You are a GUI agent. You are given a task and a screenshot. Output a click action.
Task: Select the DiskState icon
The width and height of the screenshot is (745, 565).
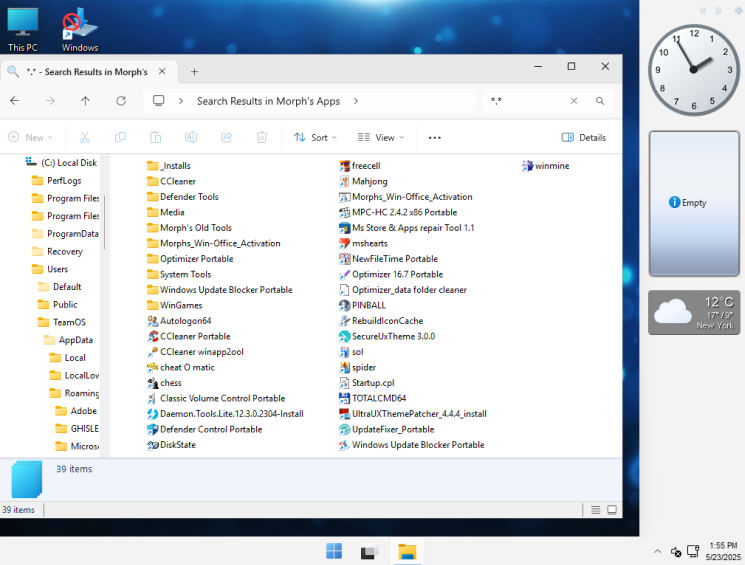pos(153,445)
